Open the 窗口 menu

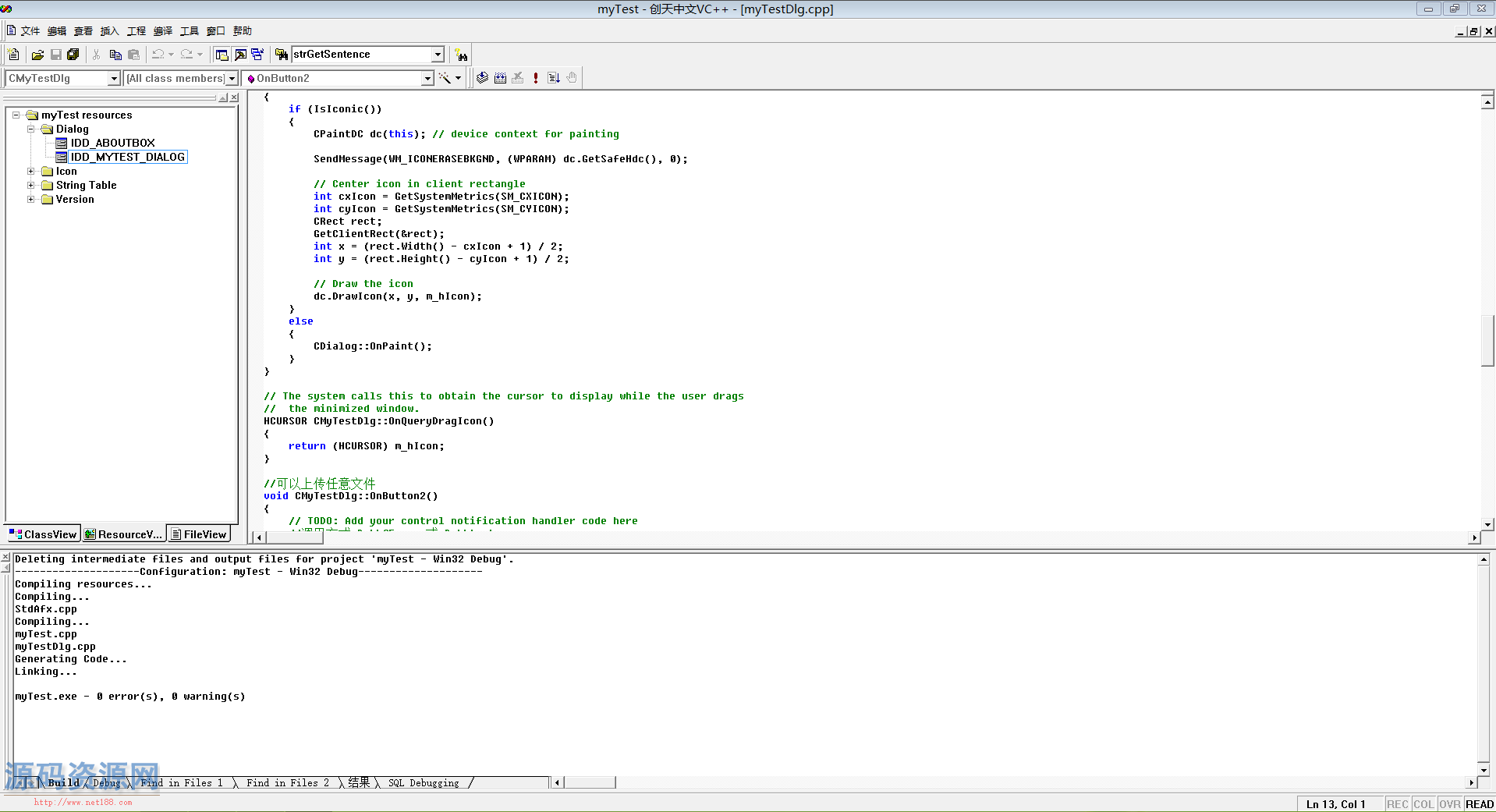point(216,31)
